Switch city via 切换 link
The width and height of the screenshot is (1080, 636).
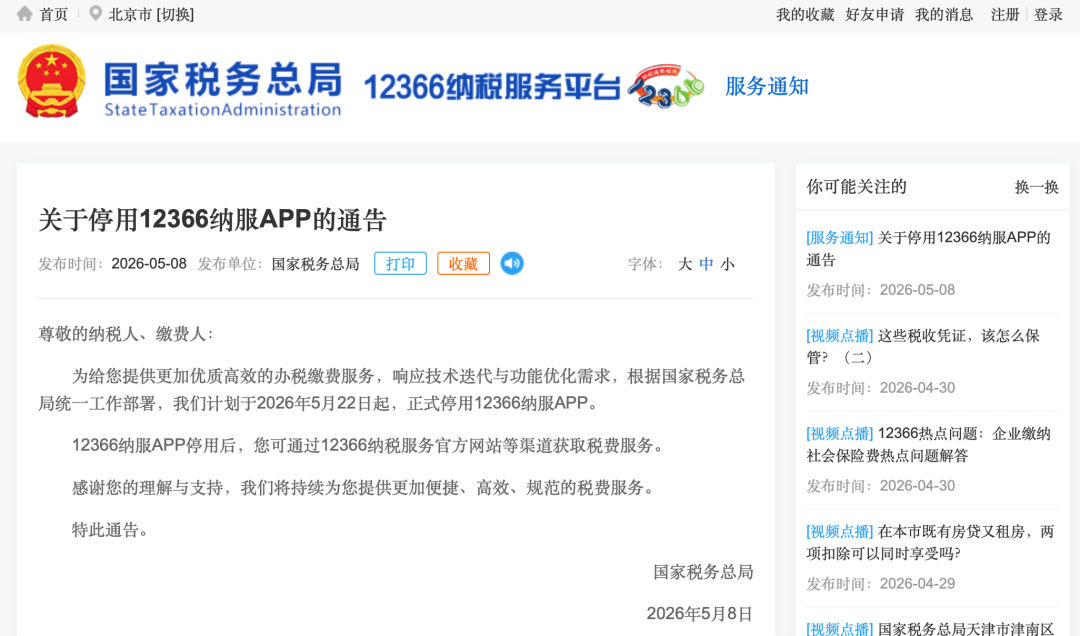[x=175, y=14]
